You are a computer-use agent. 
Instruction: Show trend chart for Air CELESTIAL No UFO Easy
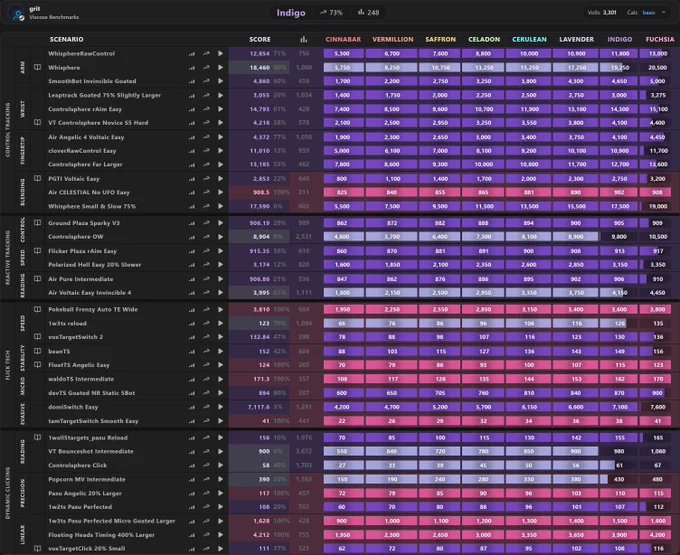click(x=206, y=192)
